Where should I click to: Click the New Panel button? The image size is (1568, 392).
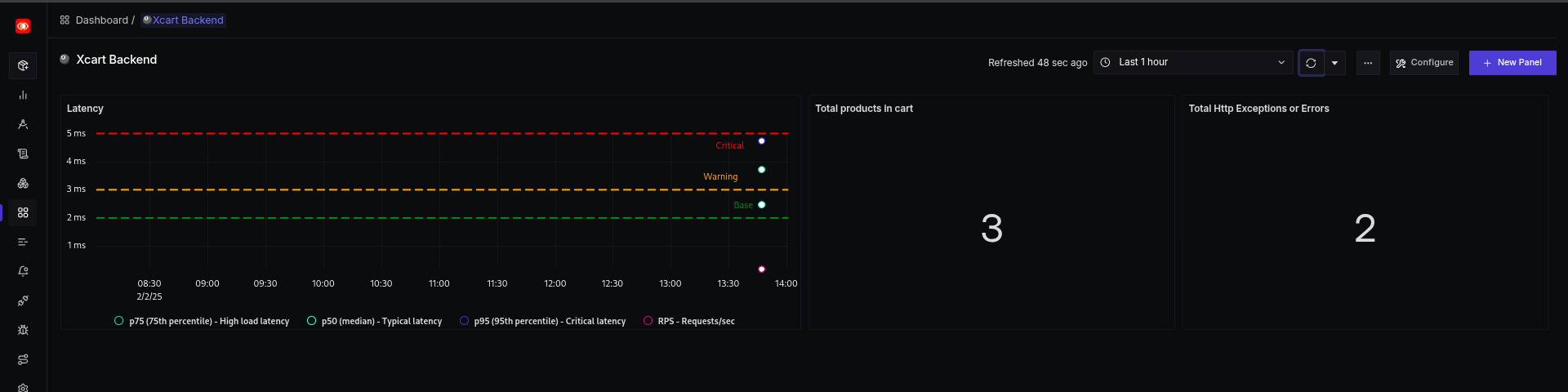pos(1512,63)
